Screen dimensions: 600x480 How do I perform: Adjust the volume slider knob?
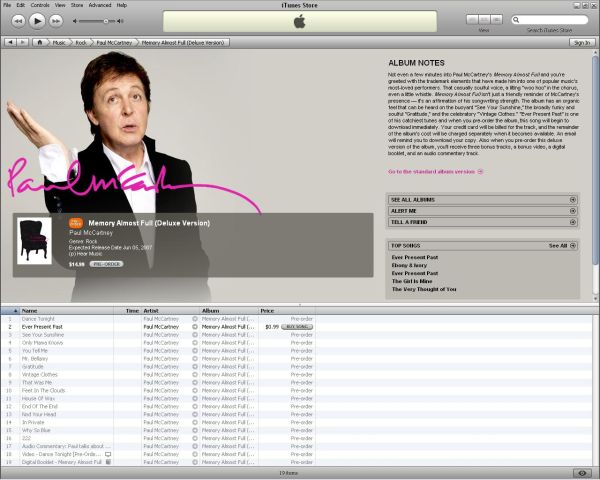(x=106, y=21)
